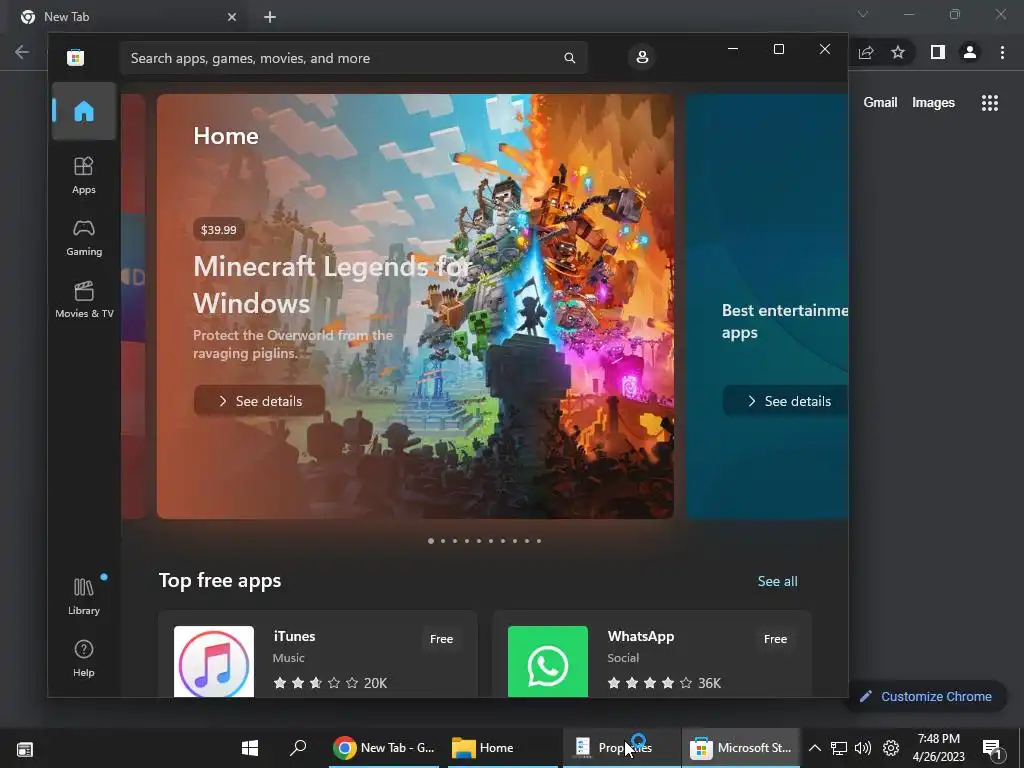The image size is (1024, 768).
Task: Open the WhatsApp app icon
Action: pyautogui.click(x=547, y=662)
